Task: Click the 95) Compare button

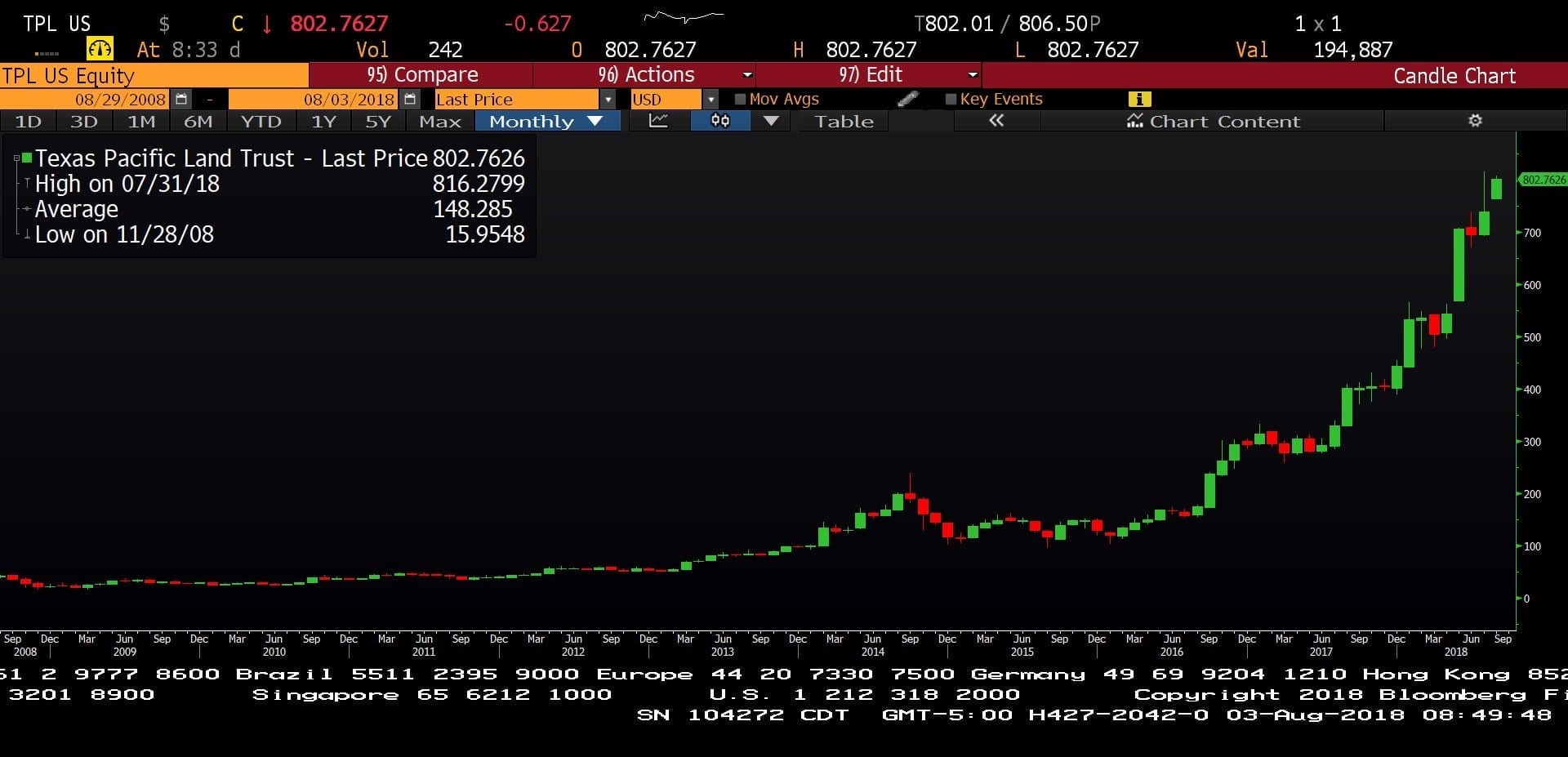Action: [x=421, y=74]
